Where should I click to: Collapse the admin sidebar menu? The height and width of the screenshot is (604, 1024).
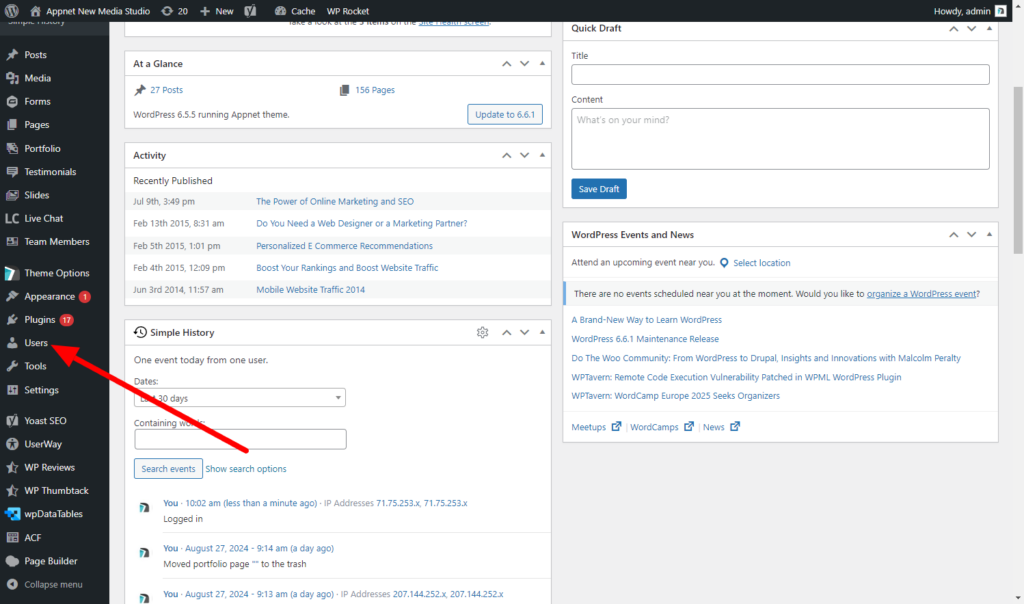pos(55,584)
